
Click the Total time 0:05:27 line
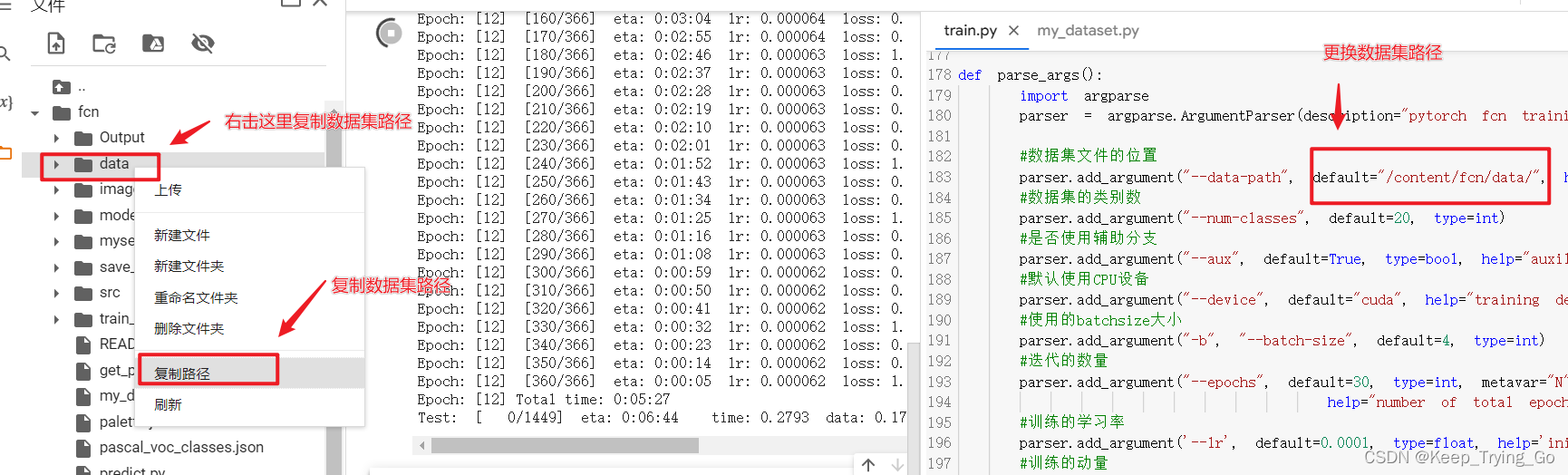(544, 400)
